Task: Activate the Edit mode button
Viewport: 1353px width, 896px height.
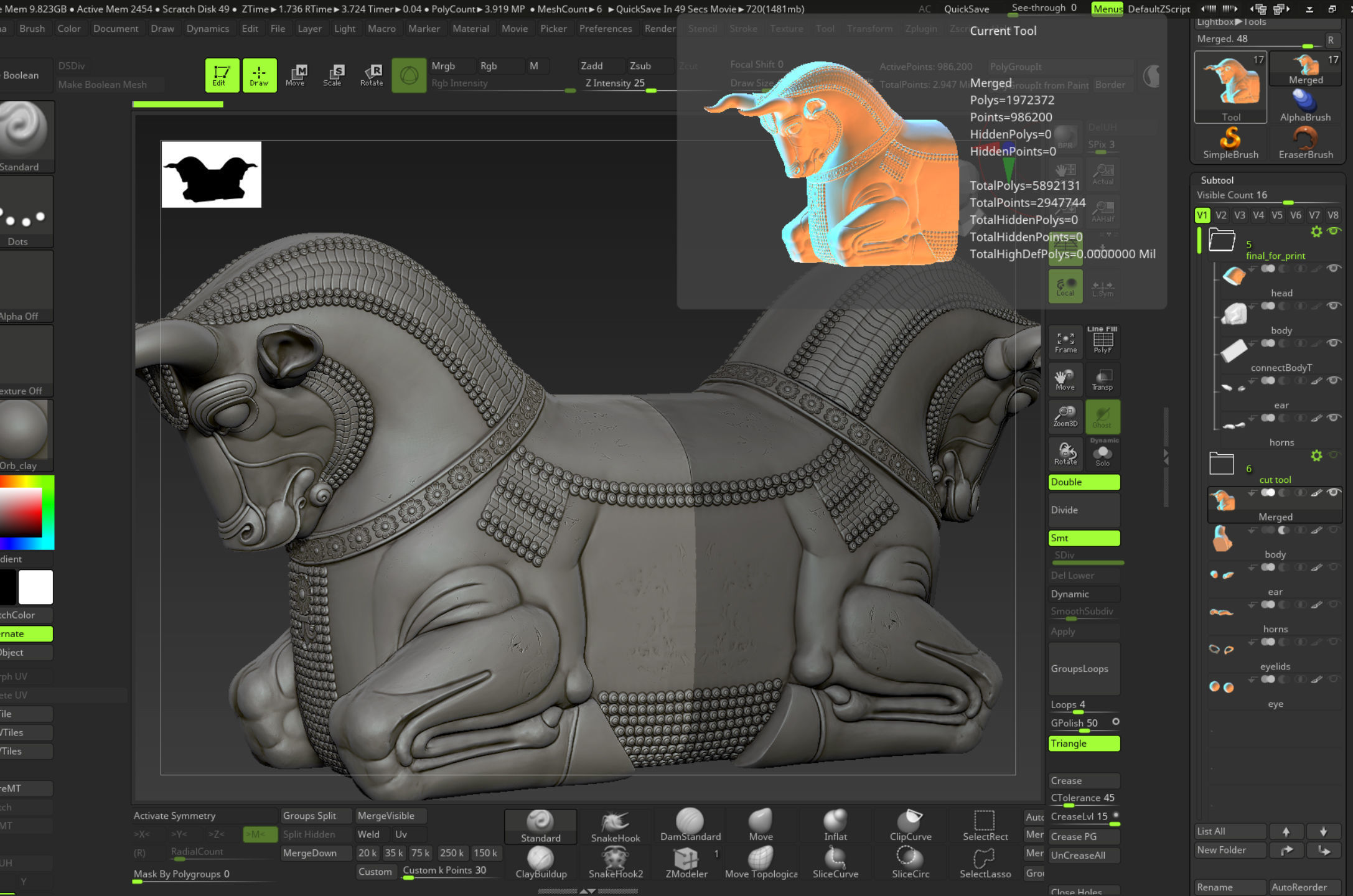Action: point(222,75)
